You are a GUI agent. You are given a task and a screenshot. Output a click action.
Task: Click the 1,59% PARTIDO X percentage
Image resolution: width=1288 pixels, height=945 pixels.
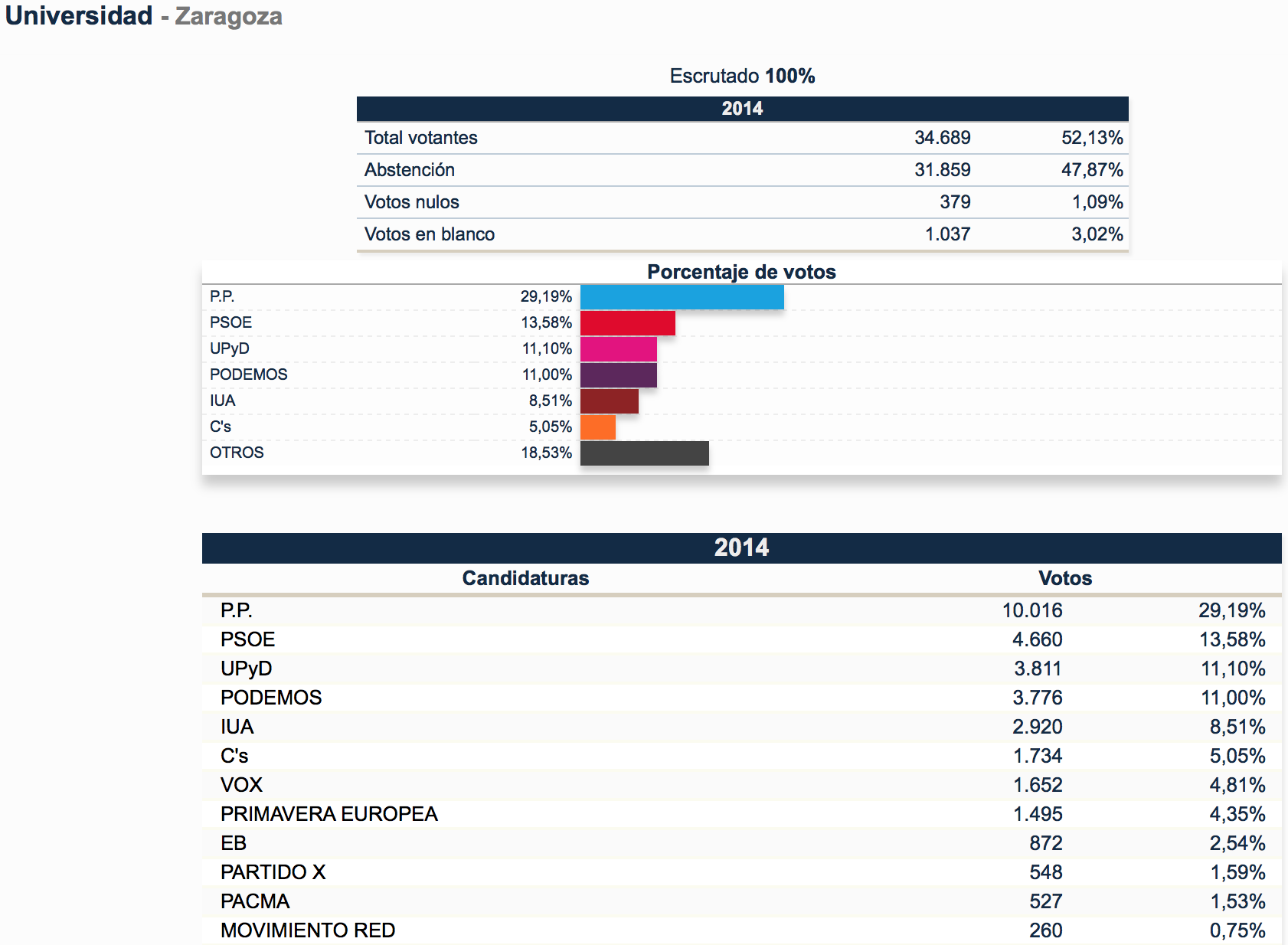pos(1237,872)
